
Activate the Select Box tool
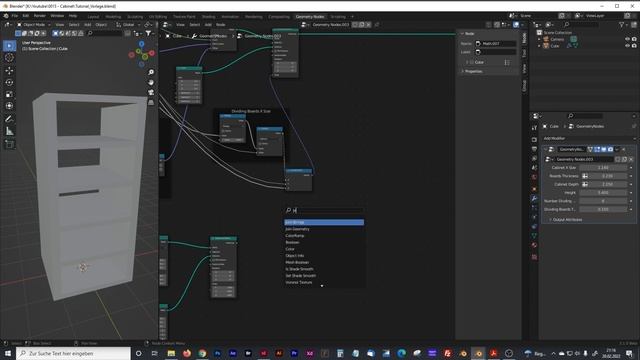pos(9,46)
